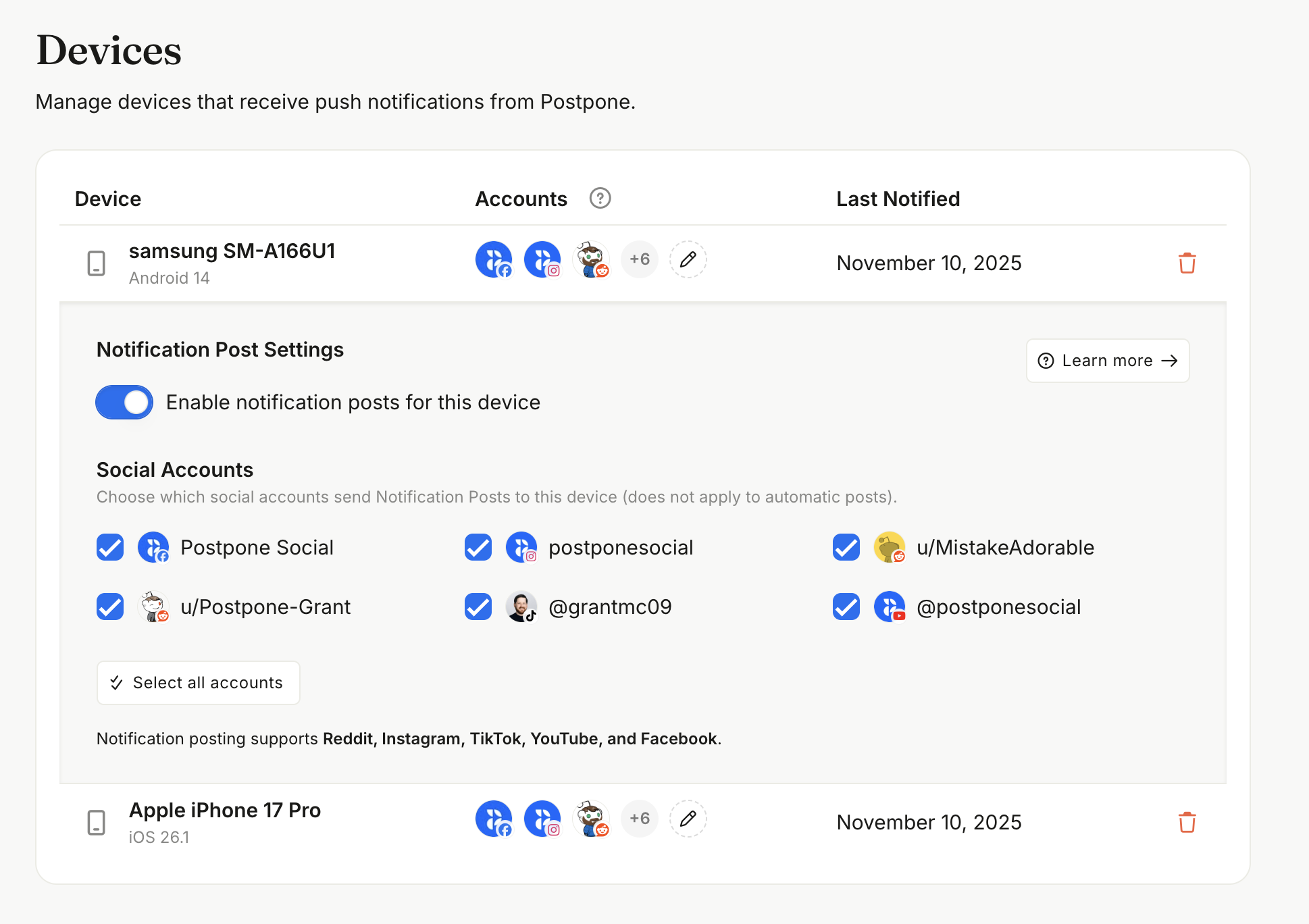
Task: Open the Learn more link
Action: (x=1107, y=361)
